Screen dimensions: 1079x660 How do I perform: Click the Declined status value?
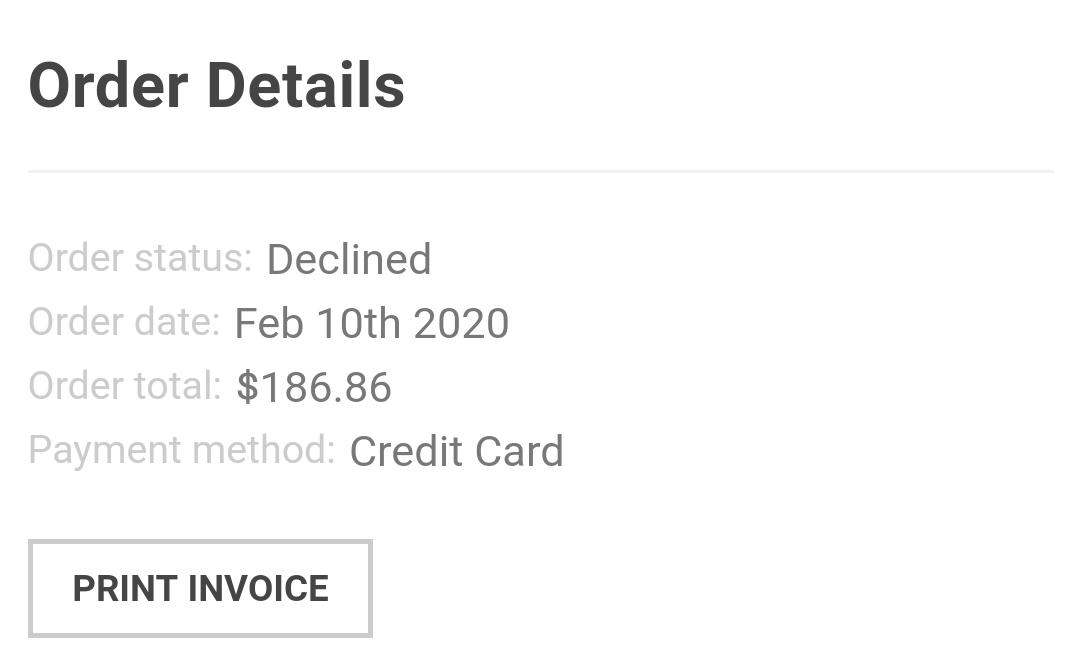348,260
